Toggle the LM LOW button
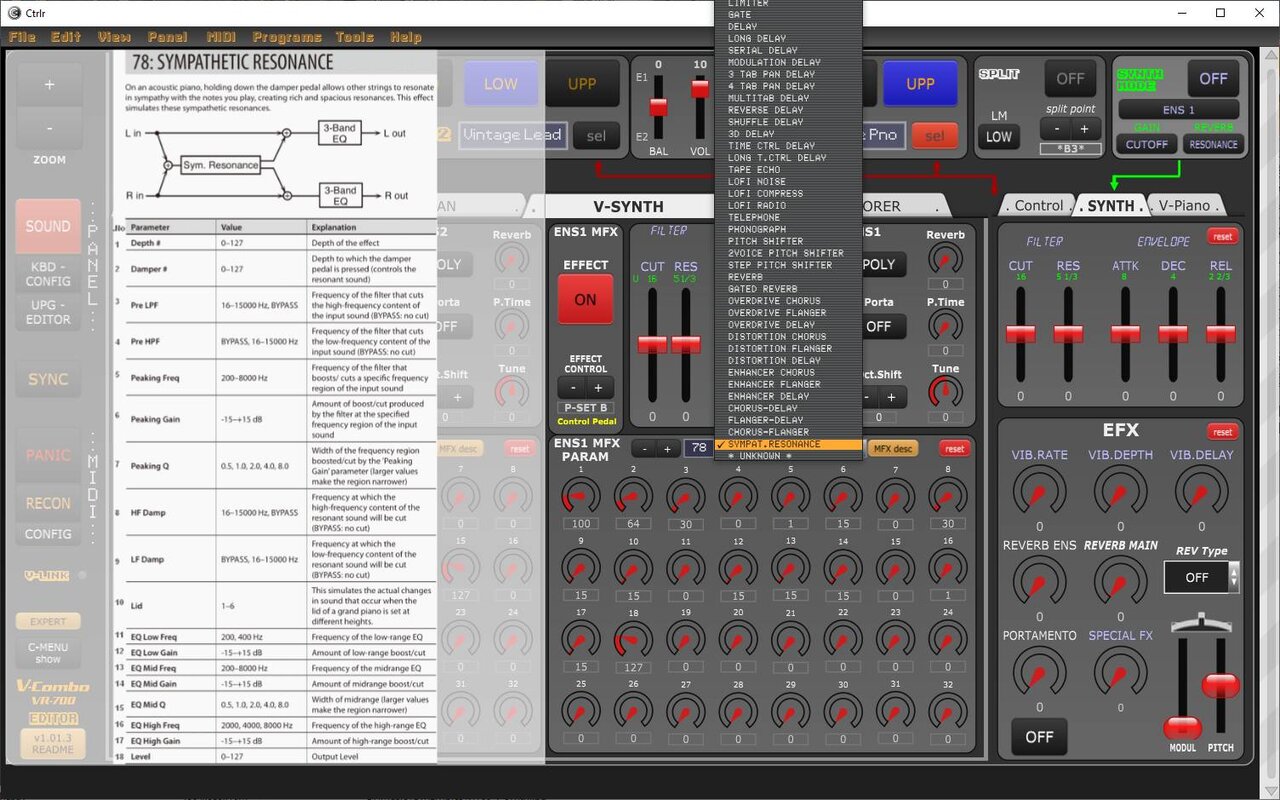The width and height of the screenshot is (1280, 800). tap(999, 138)
